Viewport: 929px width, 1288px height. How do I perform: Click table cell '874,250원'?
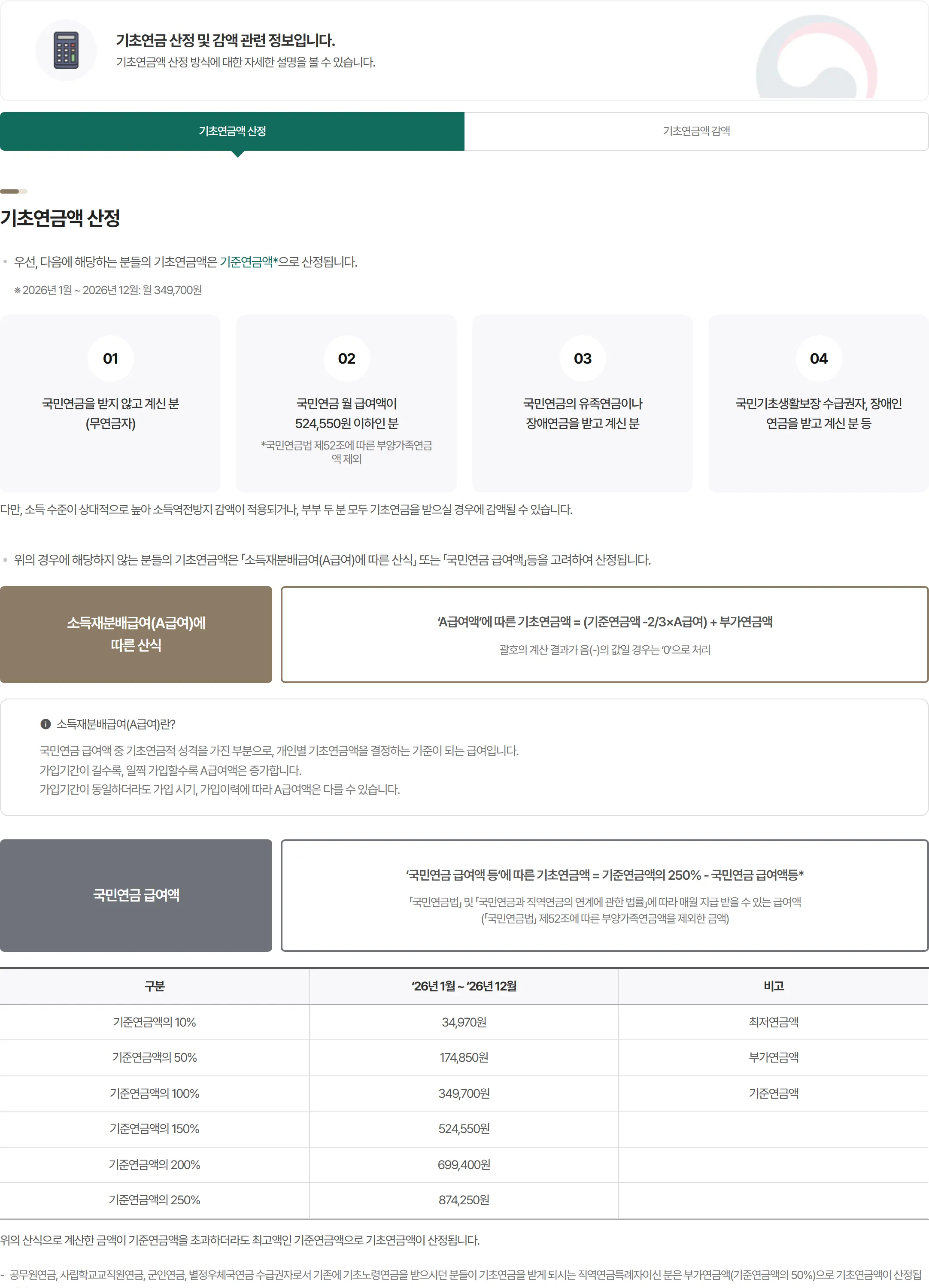click(464, 1200)
